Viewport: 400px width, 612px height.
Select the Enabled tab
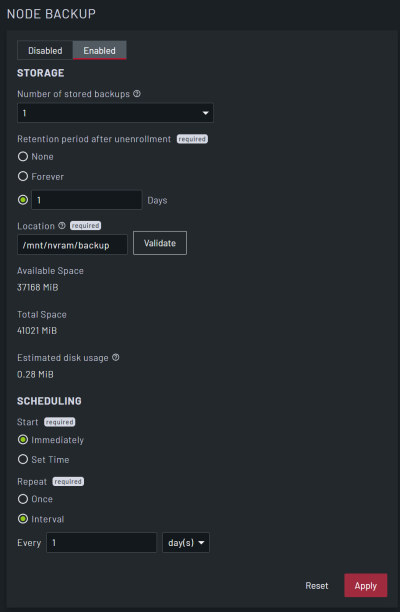[100, 50]
